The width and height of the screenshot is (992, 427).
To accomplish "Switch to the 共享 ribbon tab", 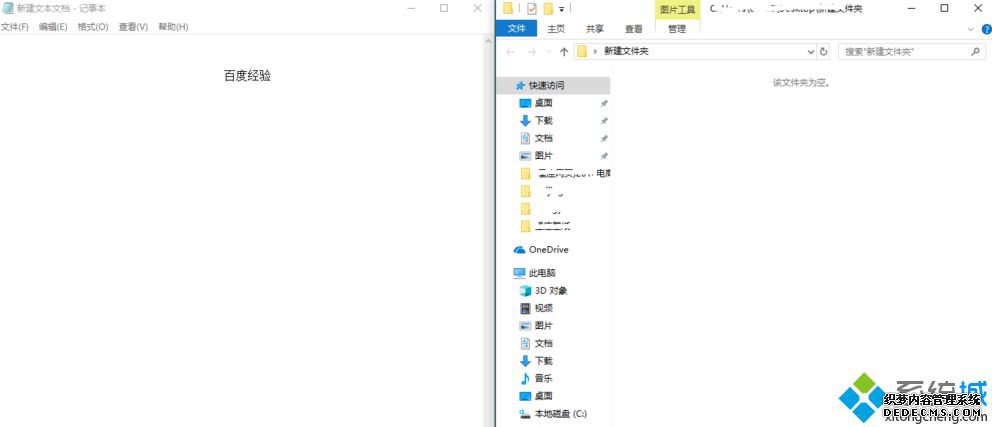I will 595,28.
